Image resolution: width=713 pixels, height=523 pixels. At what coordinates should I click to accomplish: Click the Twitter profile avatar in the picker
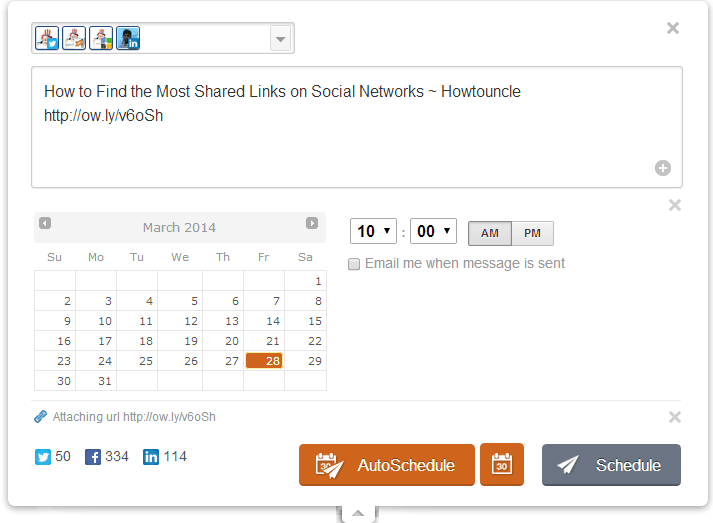[48, 39]
